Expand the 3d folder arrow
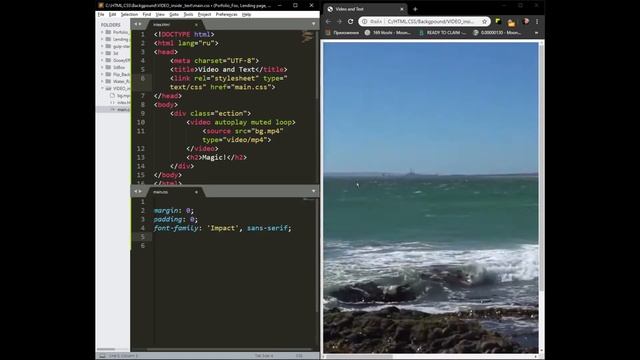This screenshot has width=640, height=360. tap(102, 53)
